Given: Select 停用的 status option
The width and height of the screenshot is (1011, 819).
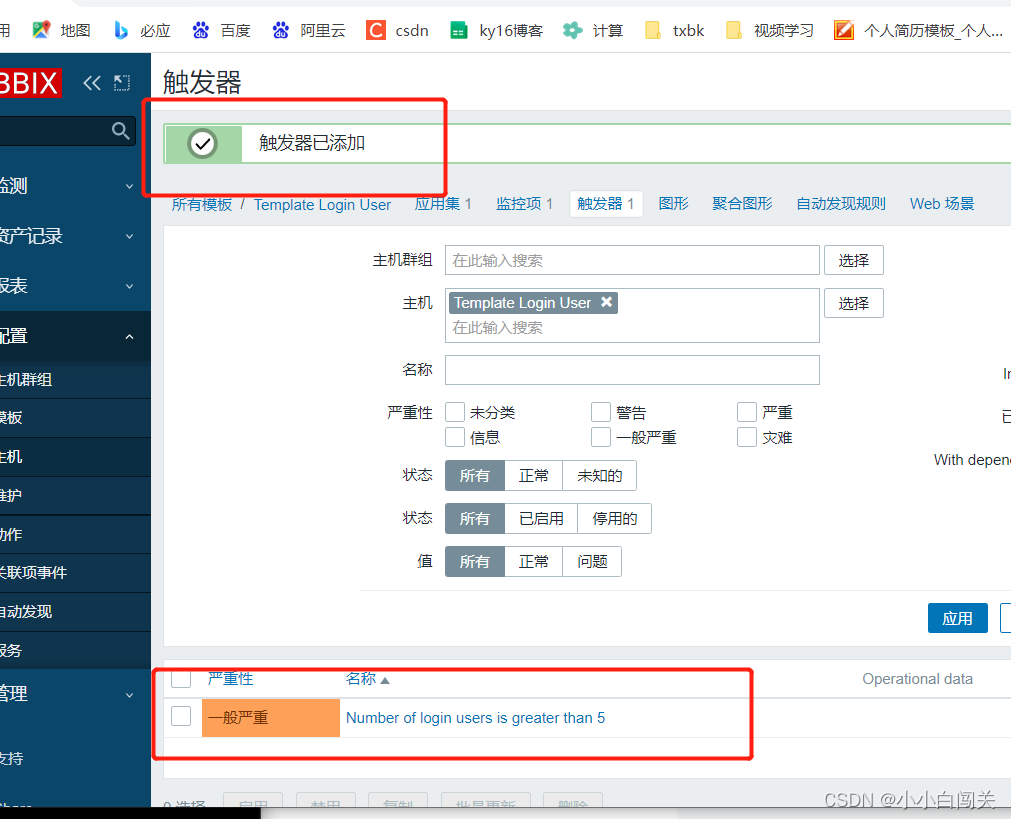Looking at the screenshot, I should click(x=615, y=518).
